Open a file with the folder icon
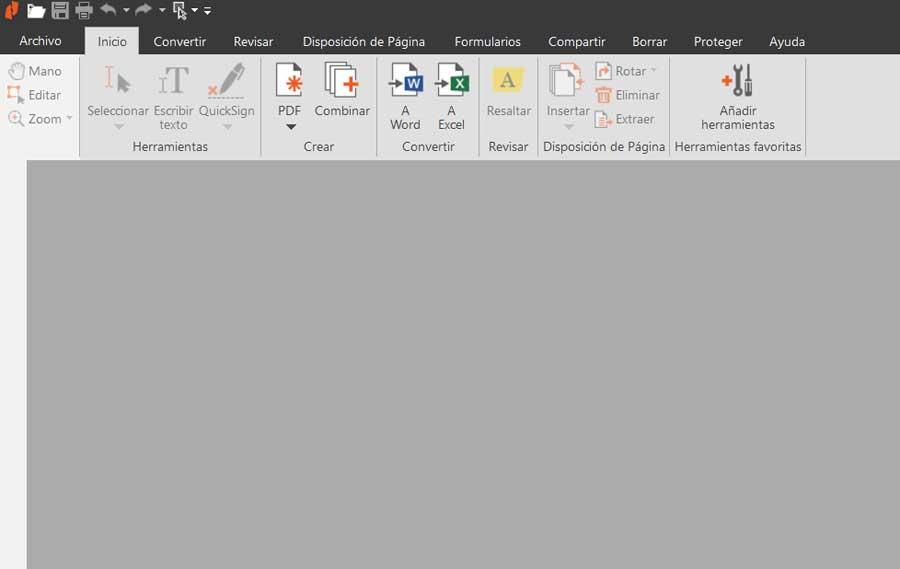The height and width of the screenshot is (569, 900). pos(36,10)
